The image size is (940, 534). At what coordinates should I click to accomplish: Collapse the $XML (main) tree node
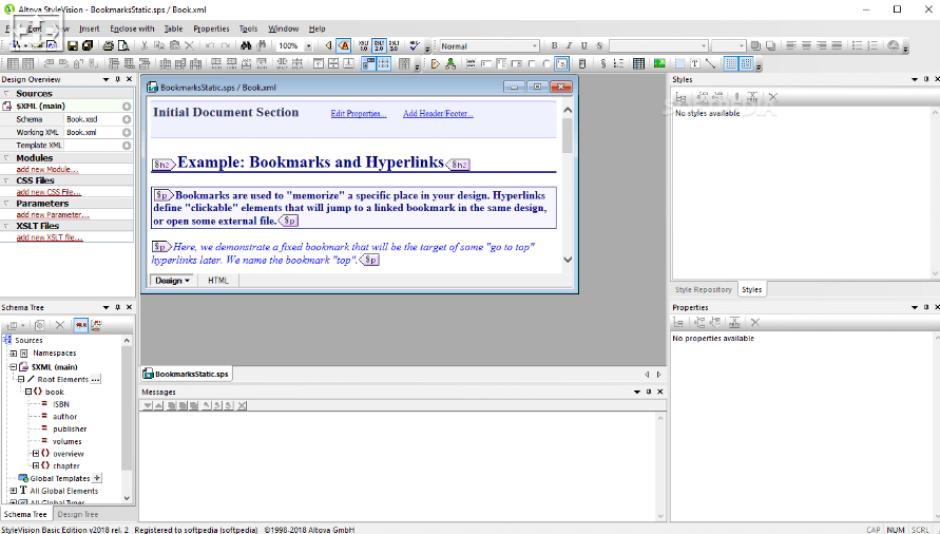click(13, 367)
